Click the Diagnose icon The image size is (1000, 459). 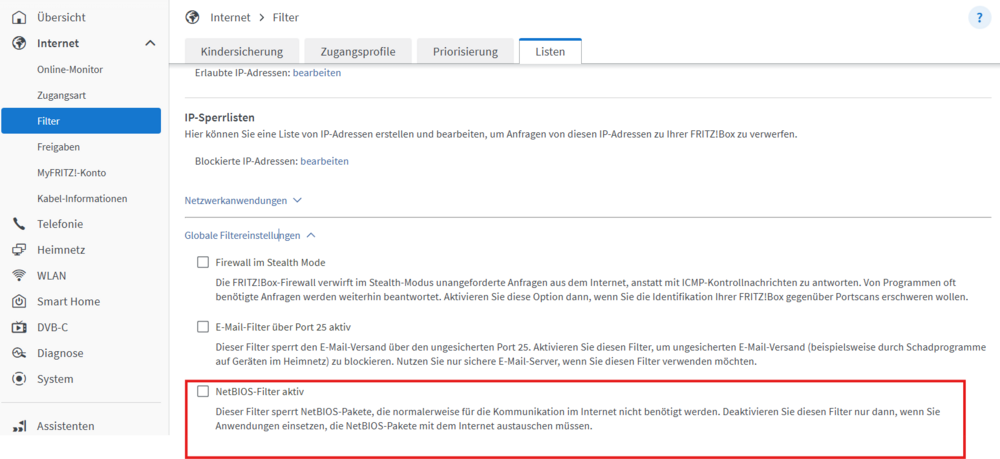(x=20, y=353)
